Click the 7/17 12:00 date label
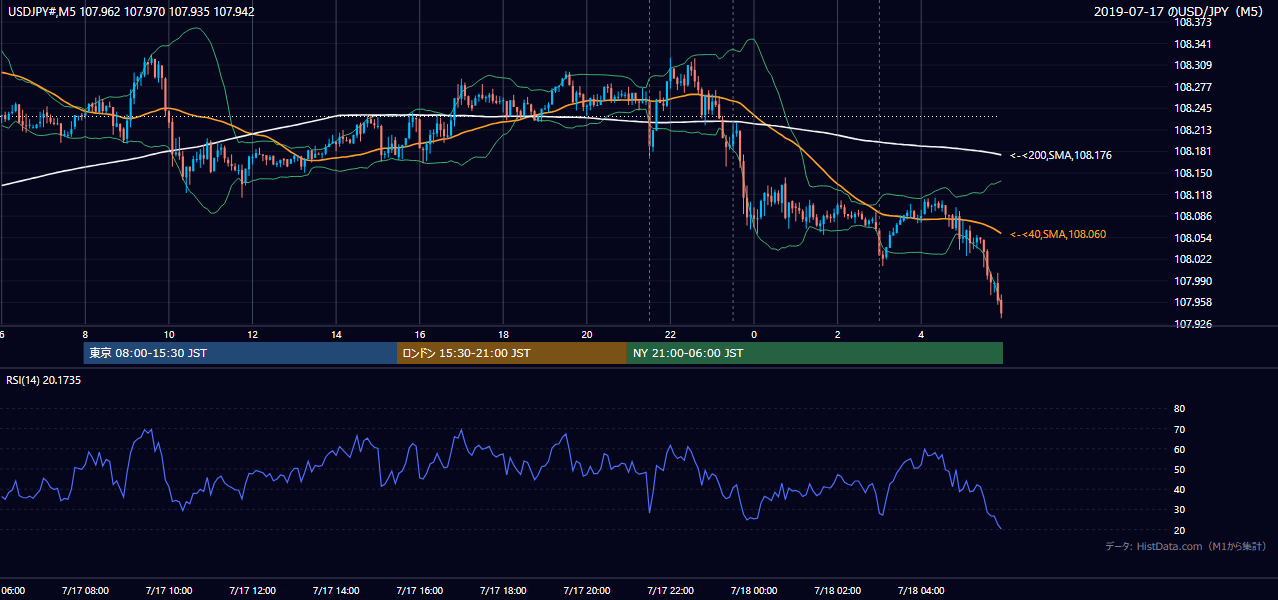Image resolution: width=1278 pixels, height=600 pixels. click(252, 591)
